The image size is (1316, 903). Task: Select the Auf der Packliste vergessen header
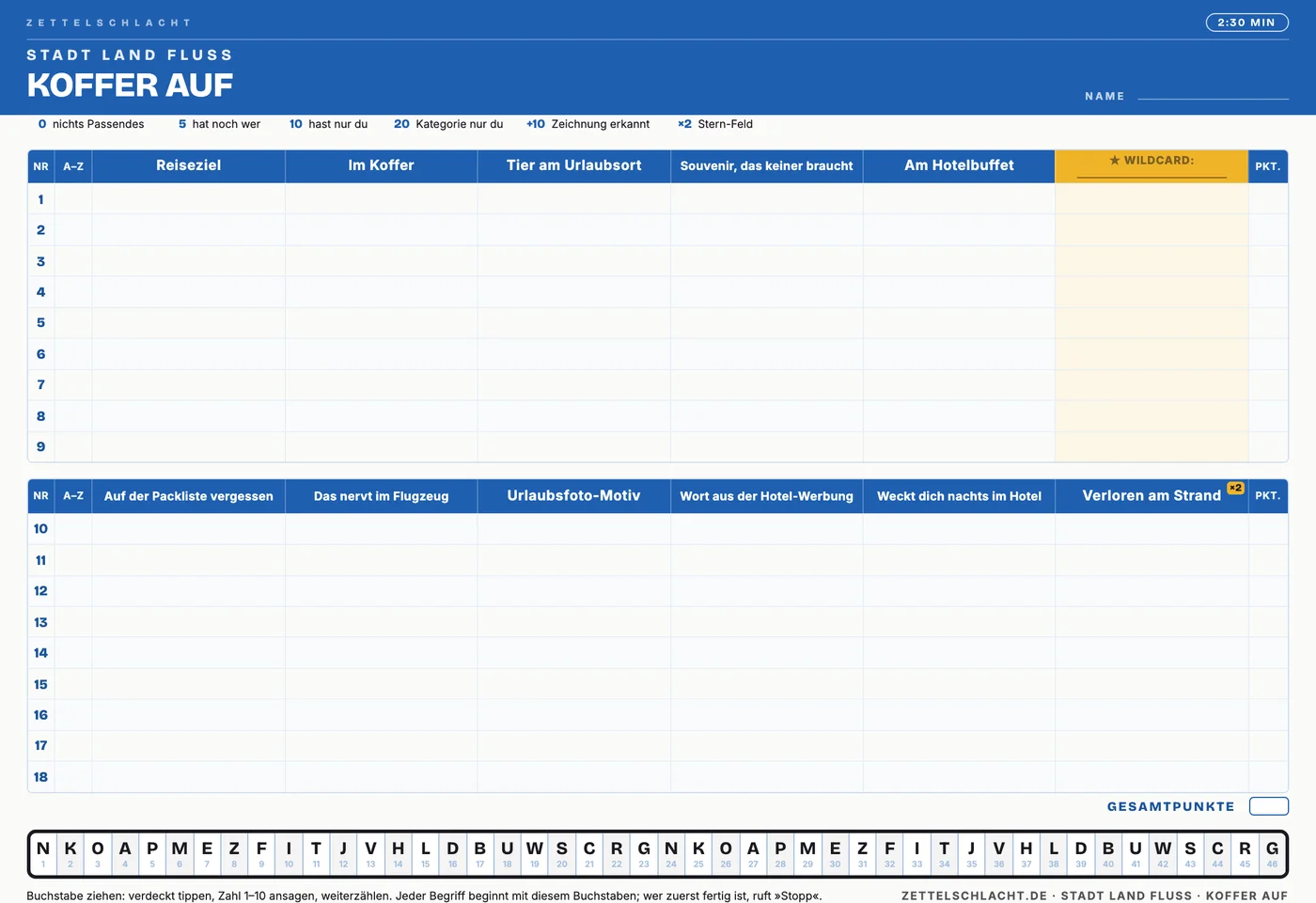(188, 496)
